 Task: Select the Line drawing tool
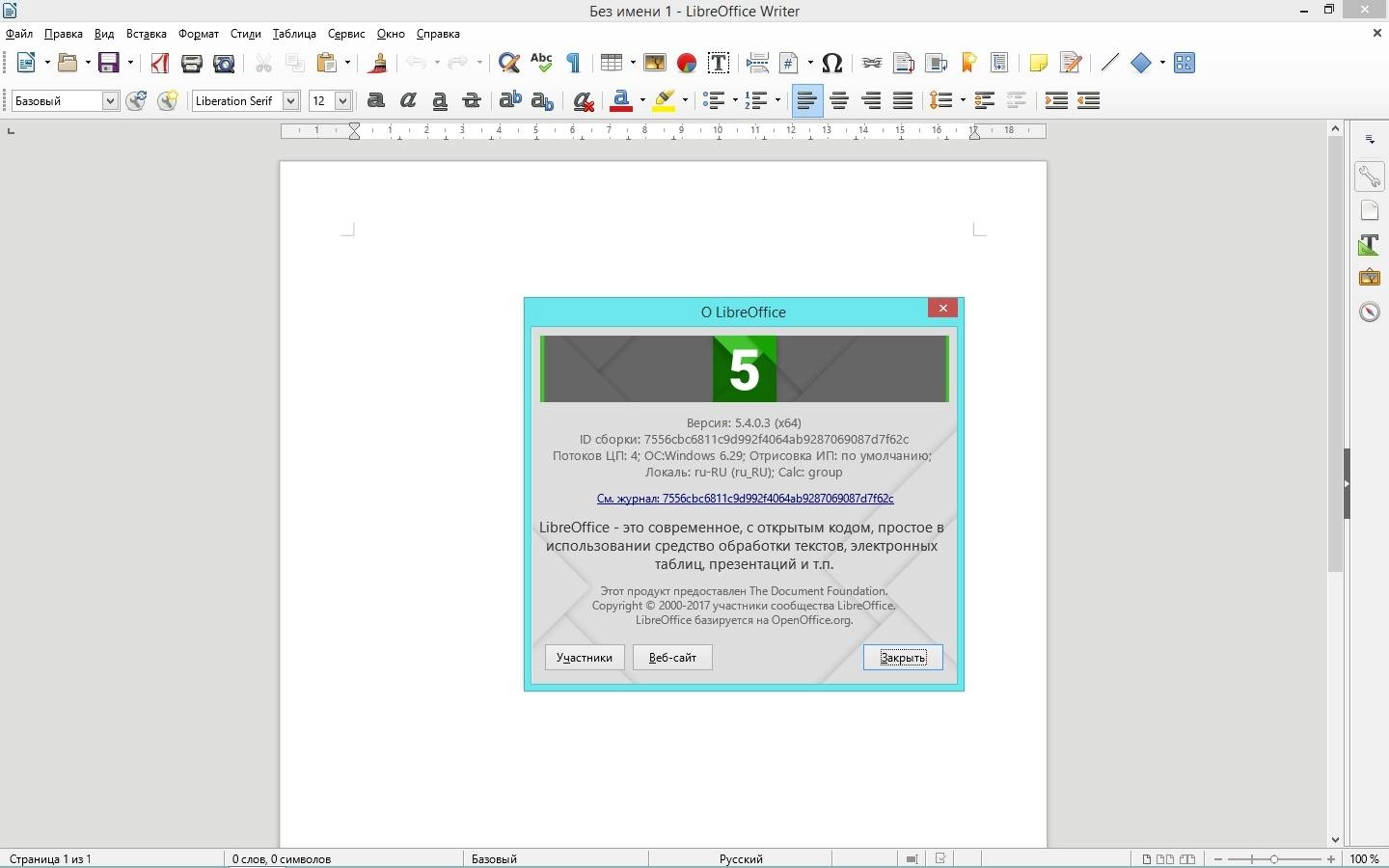click(x=1110, y=63)
